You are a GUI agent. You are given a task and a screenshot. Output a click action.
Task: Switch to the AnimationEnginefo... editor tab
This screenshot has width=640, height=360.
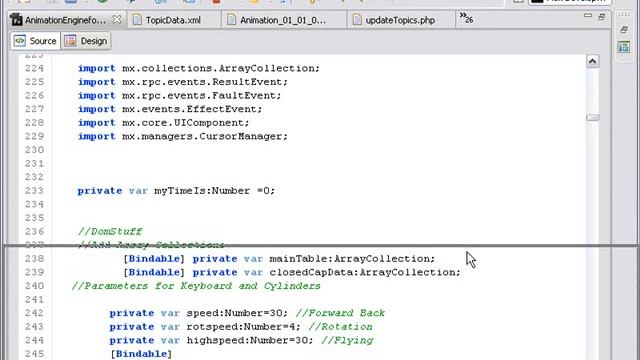click(x=65, y=20)
